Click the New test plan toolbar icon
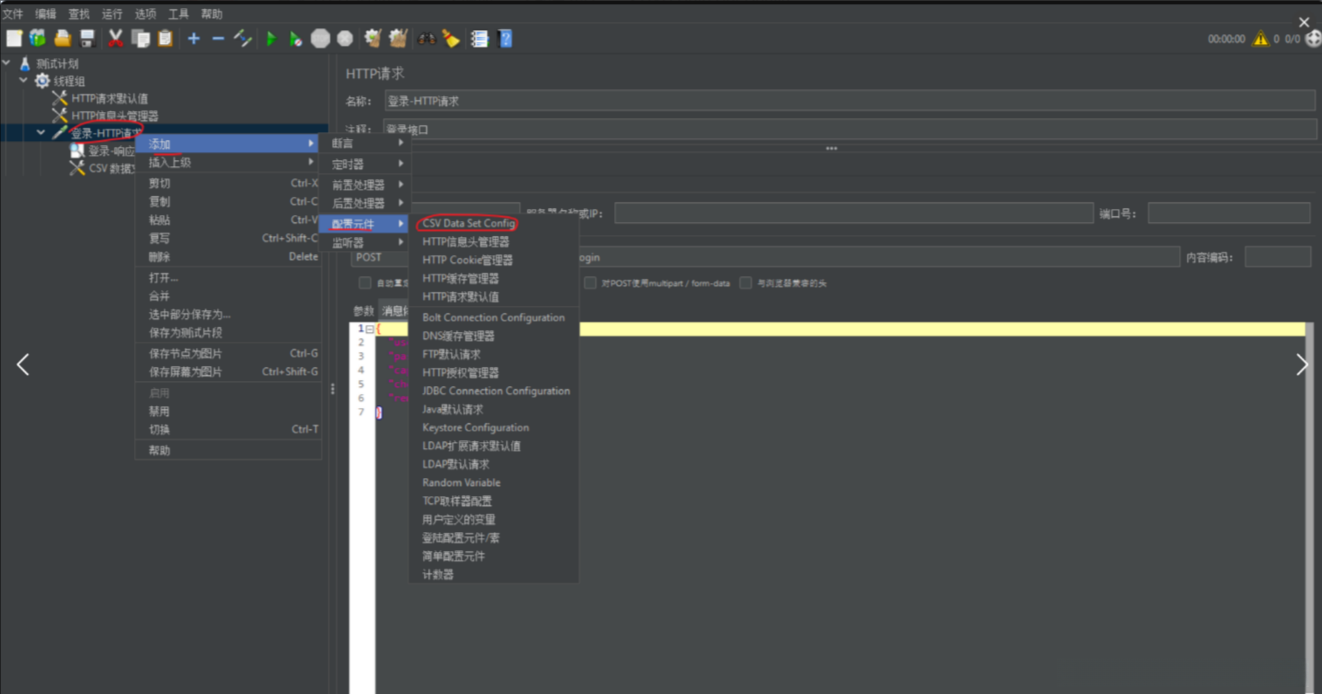 point(14,38)
